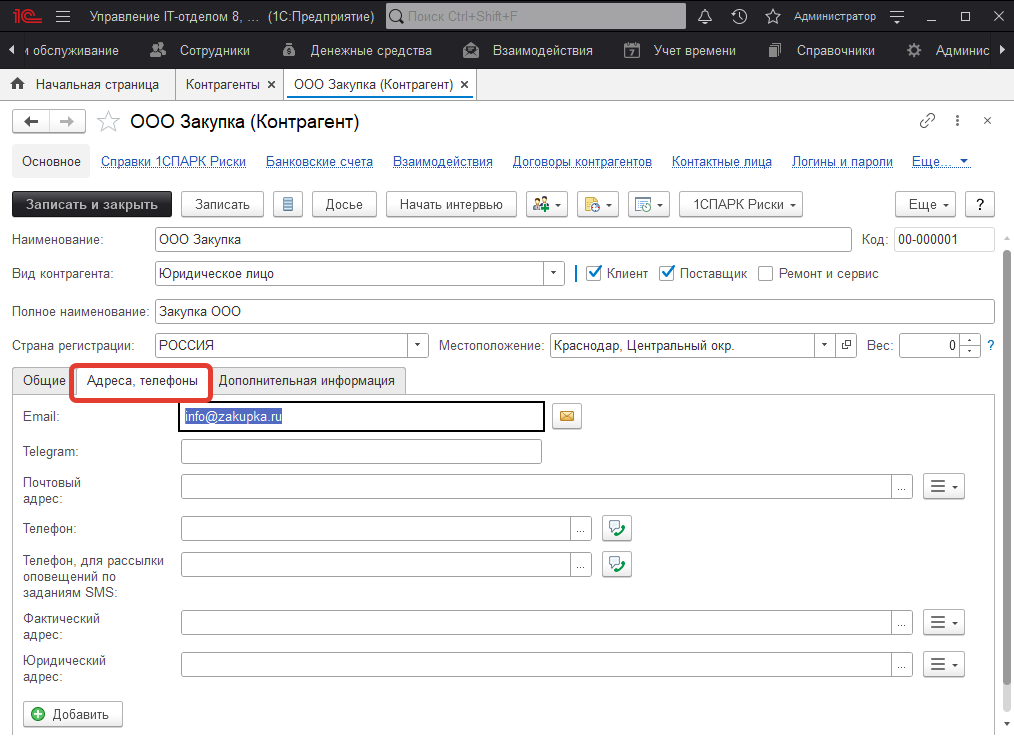Toggle the Поставщик checkbox
The width and height of the screenshot is (1014, 747).
pos(667,273)
